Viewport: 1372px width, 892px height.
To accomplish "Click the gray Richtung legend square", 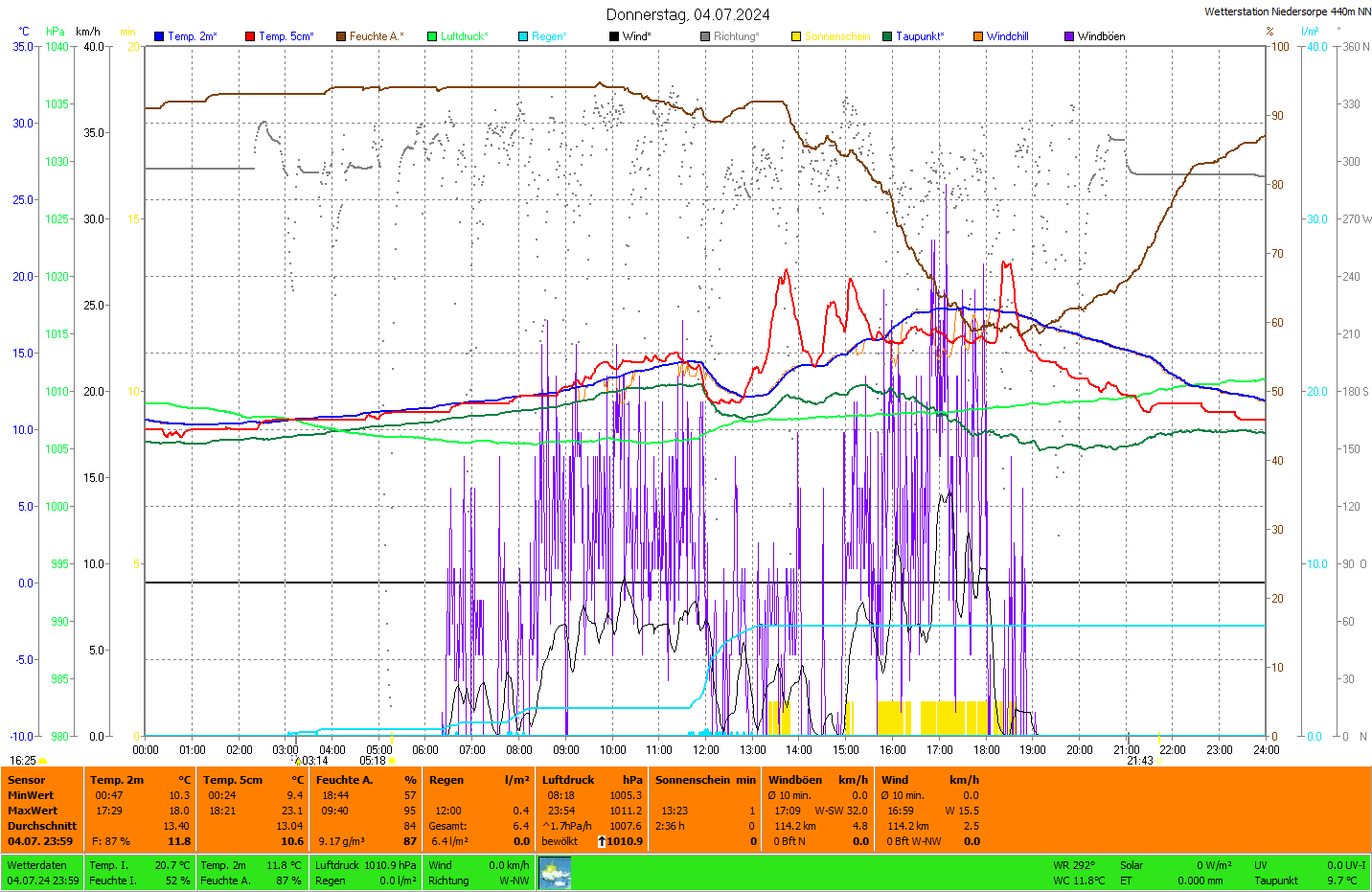I will pos(705,36).
